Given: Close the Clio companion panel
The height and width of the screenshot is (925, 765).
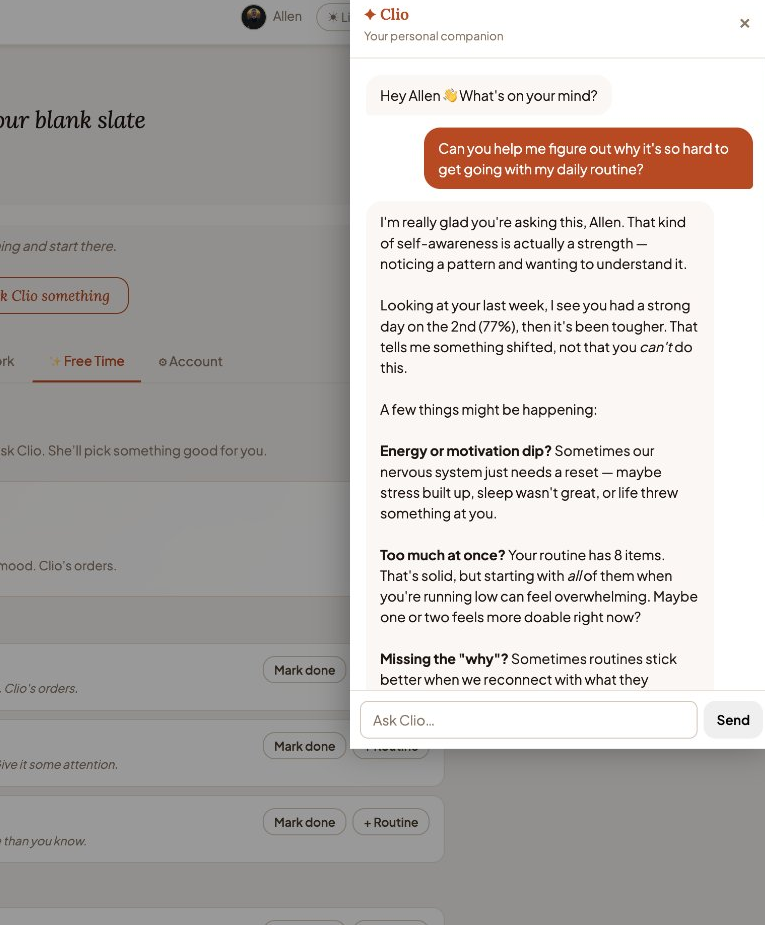Looking at the screenshot, I should [x=744, y=23].
